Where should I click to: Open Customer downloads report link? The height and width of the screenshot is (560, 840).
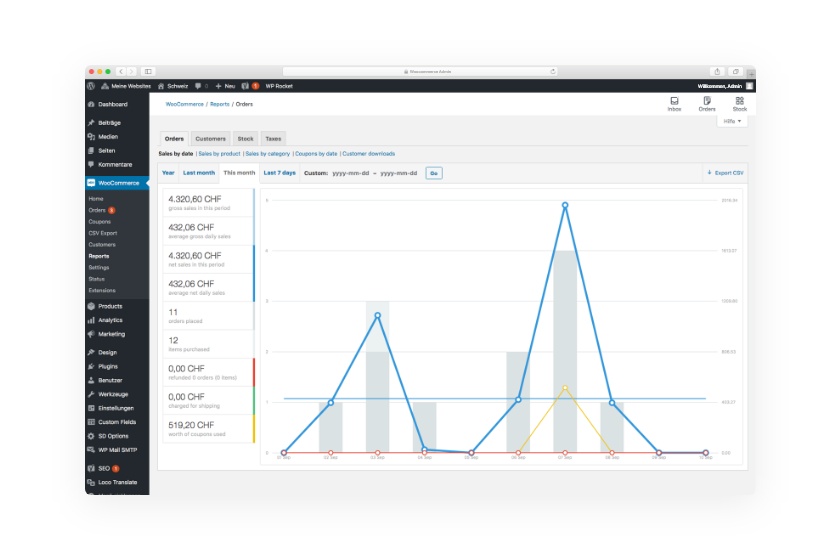pyautogui.click(x=369, y=154)
